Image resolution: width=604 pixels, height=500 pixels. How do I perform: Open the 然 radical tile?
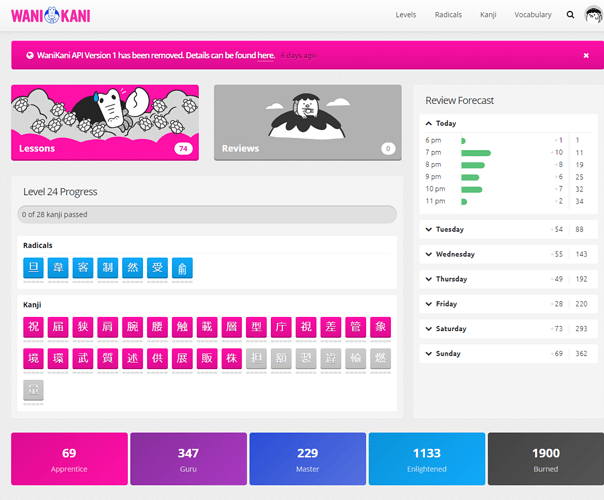[133, 267]
